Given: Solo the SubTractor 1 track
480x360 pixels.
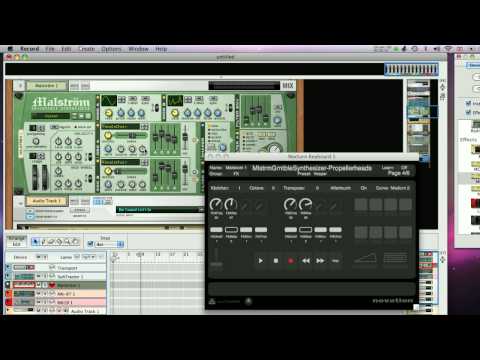Looking at the screenshot, I should [x=44, y=276].
